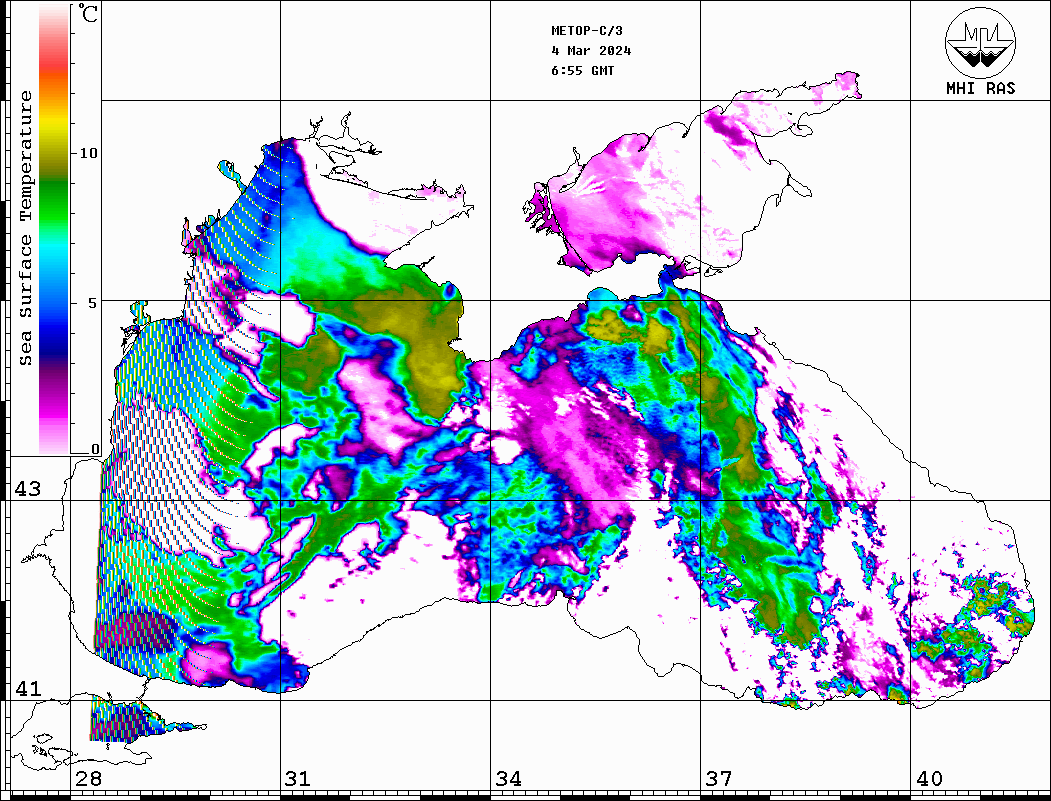The width and height of the screenshot is (1051, 801).
Task: Select the 'METOP-C/3' satellite label
Action: [x=587, y=31]
